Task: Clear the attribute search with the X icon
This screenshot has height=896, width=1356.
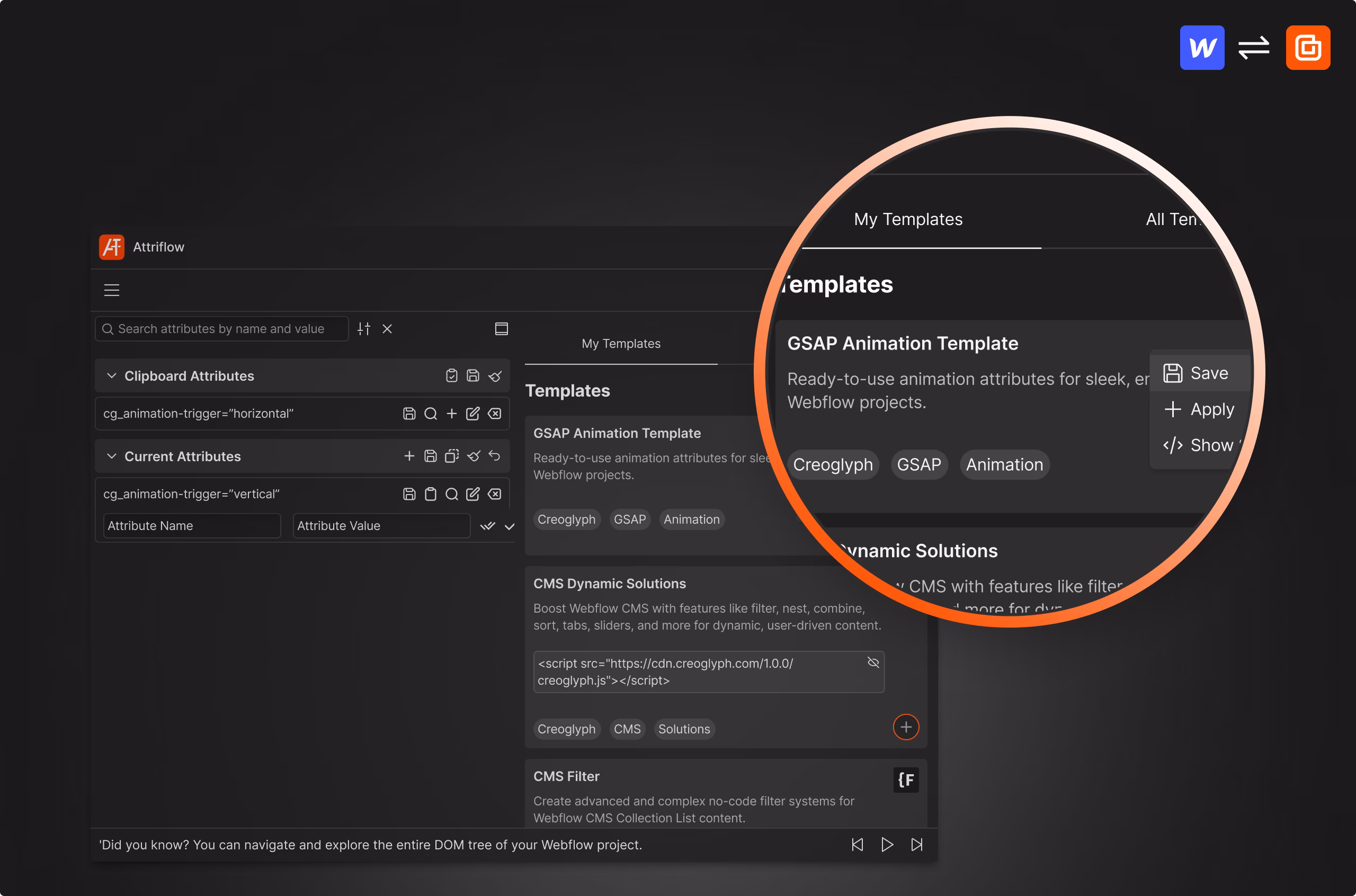Action: (x=387, y=328)
